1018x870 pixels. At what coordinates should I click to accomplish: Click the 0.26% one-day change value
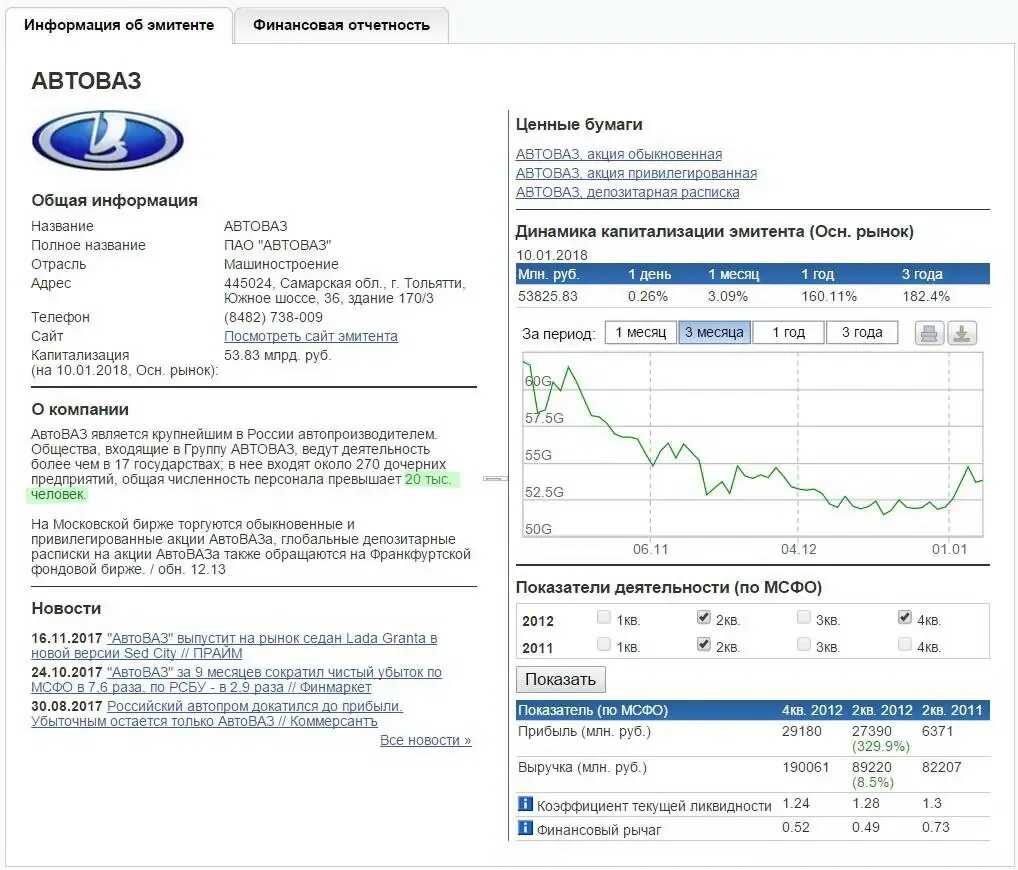[648, 297]
